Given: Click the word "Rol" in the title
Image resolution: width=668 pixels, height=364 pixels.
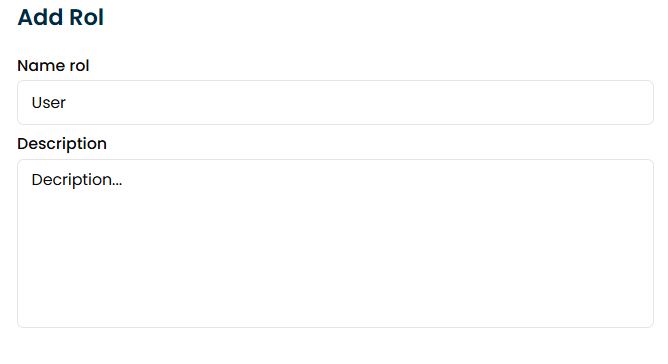Looking at the screenshot, I should [x=86, y=17].
